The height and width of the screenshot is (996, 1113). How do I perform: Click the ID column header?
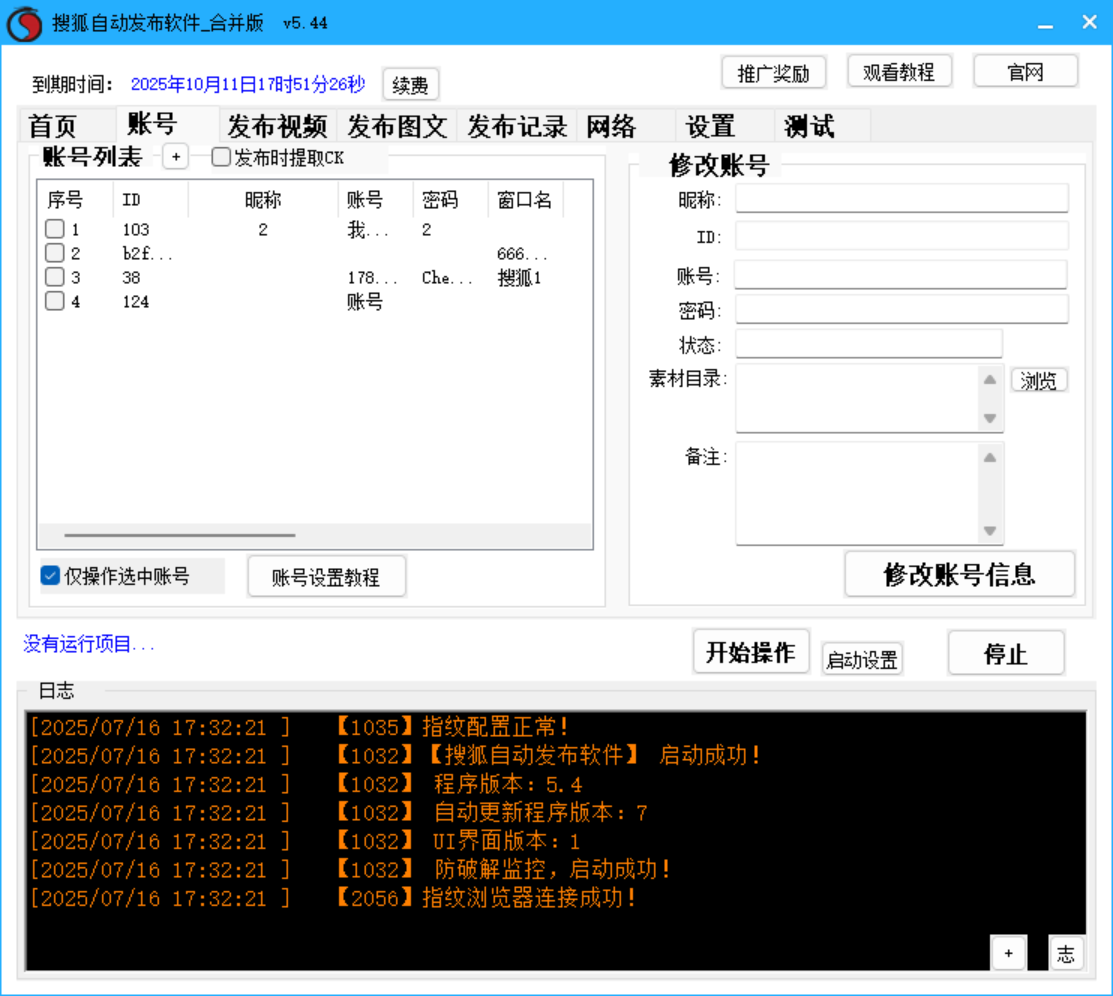point(150,199)
